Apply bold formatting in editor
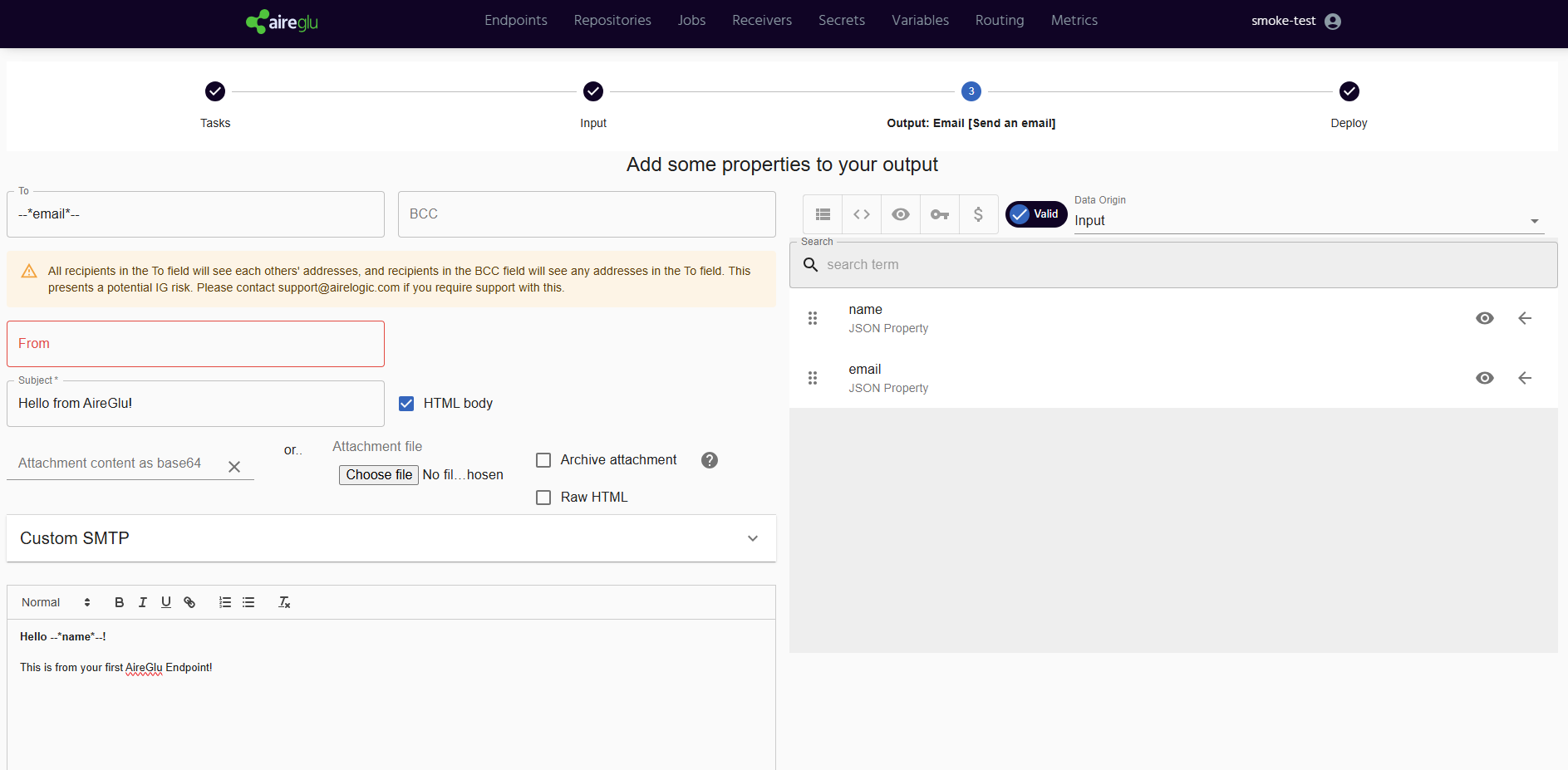This screenshot has height=770, width=1568. pos(120,602)
